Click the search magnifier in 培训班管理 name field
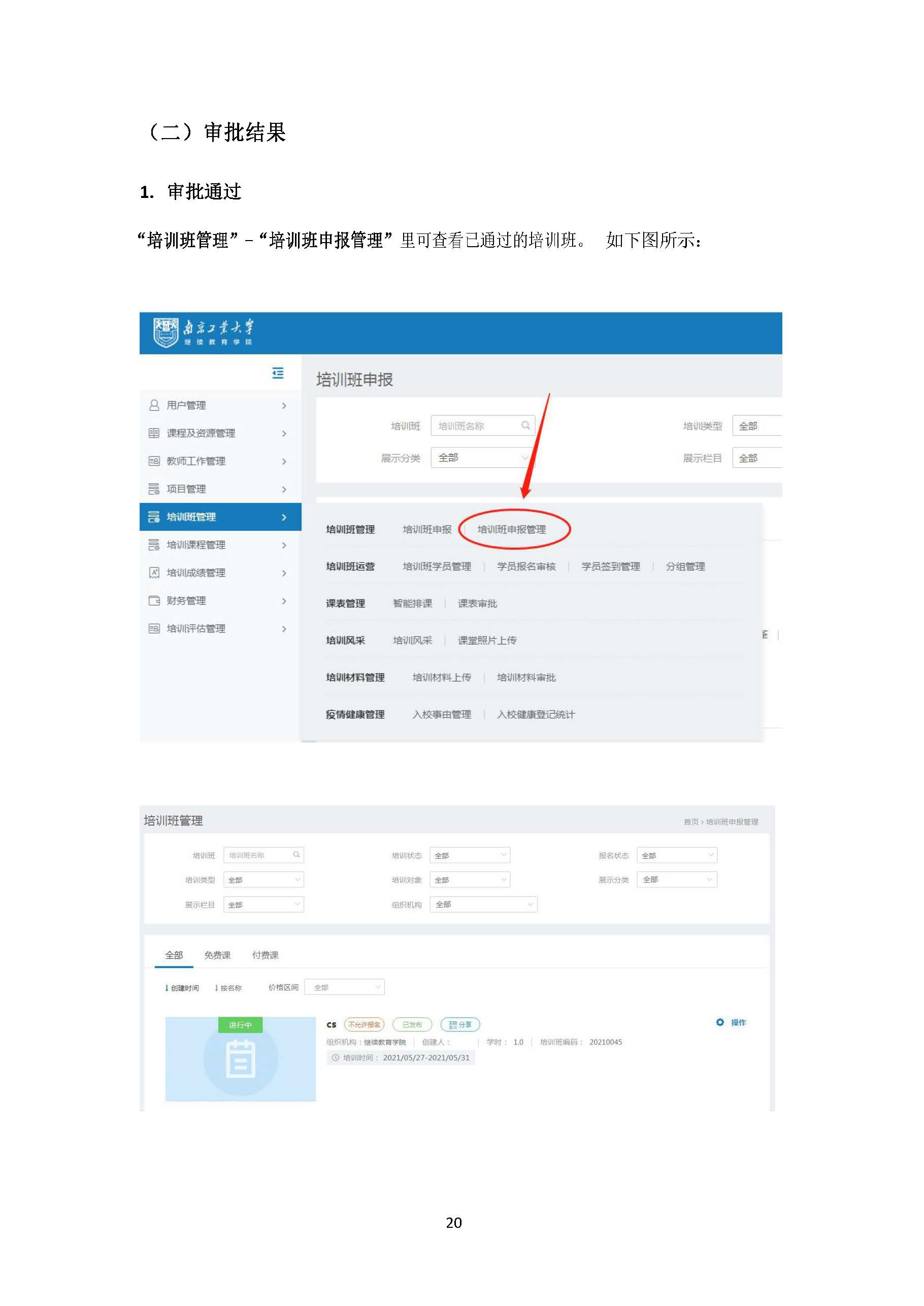The width and height of the screenshot is (924, 1306). [x=296, y=854]
